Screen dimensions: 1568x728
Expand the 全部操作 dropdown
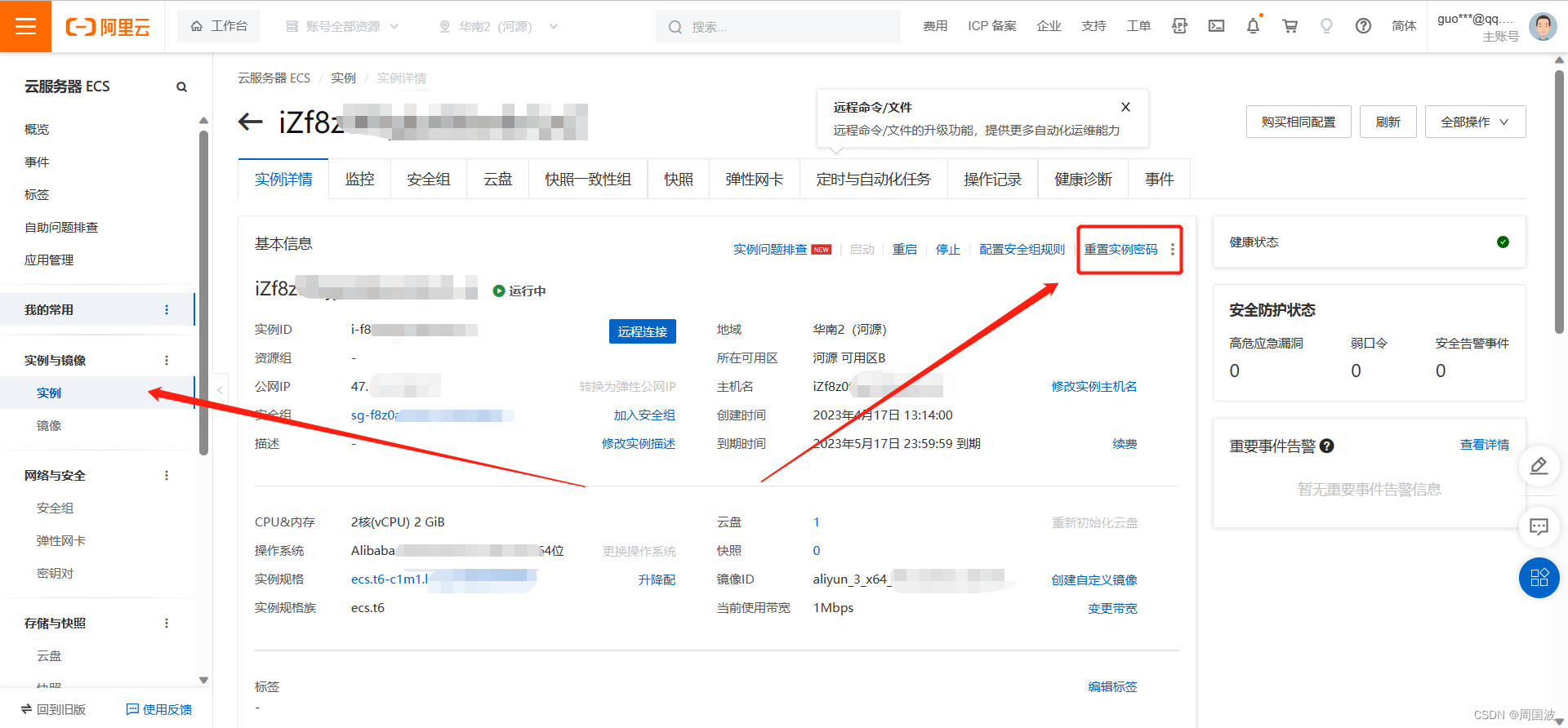click(1475, 122)
